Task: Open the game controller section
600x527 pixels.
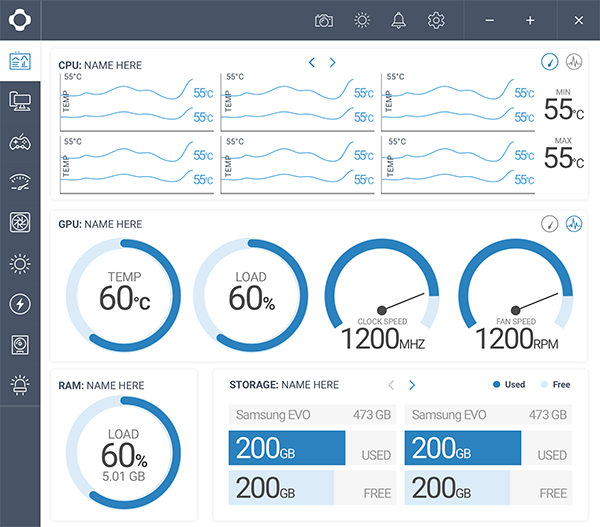Action: 20,142
